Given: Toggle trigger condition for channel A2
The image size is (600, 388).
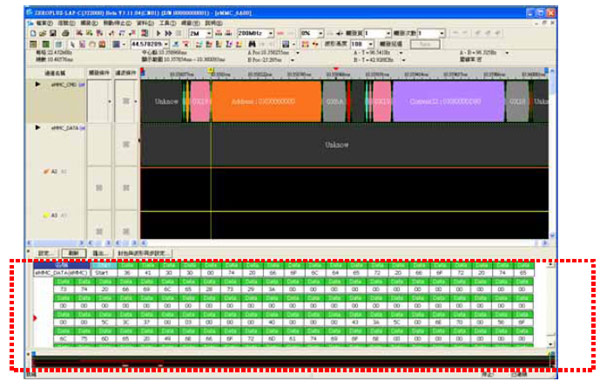Looking at the screenshot, I should [99, 188].
